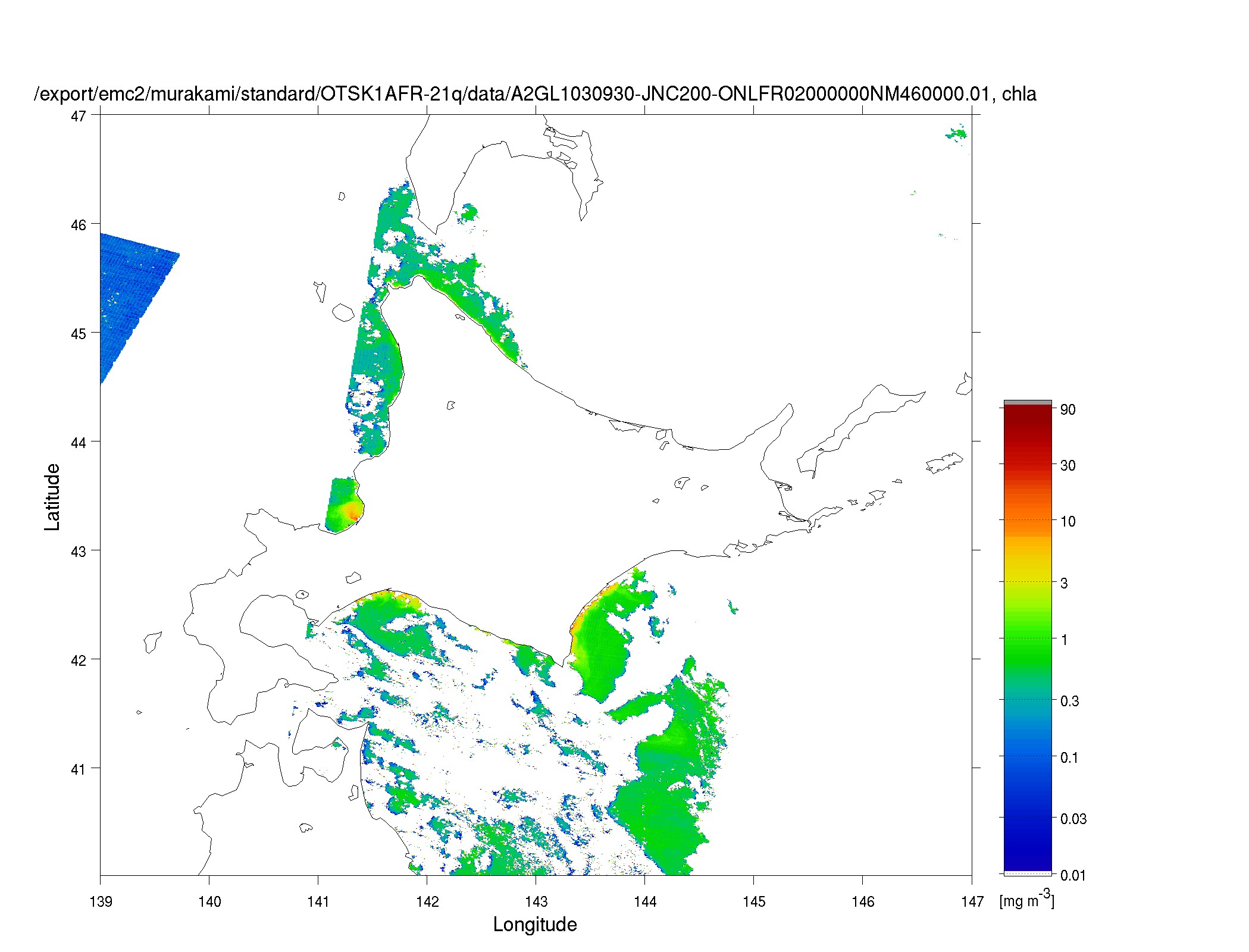
Task: Click longitude tick label 147
Action: pyautogui.click(x=972, y=901)
